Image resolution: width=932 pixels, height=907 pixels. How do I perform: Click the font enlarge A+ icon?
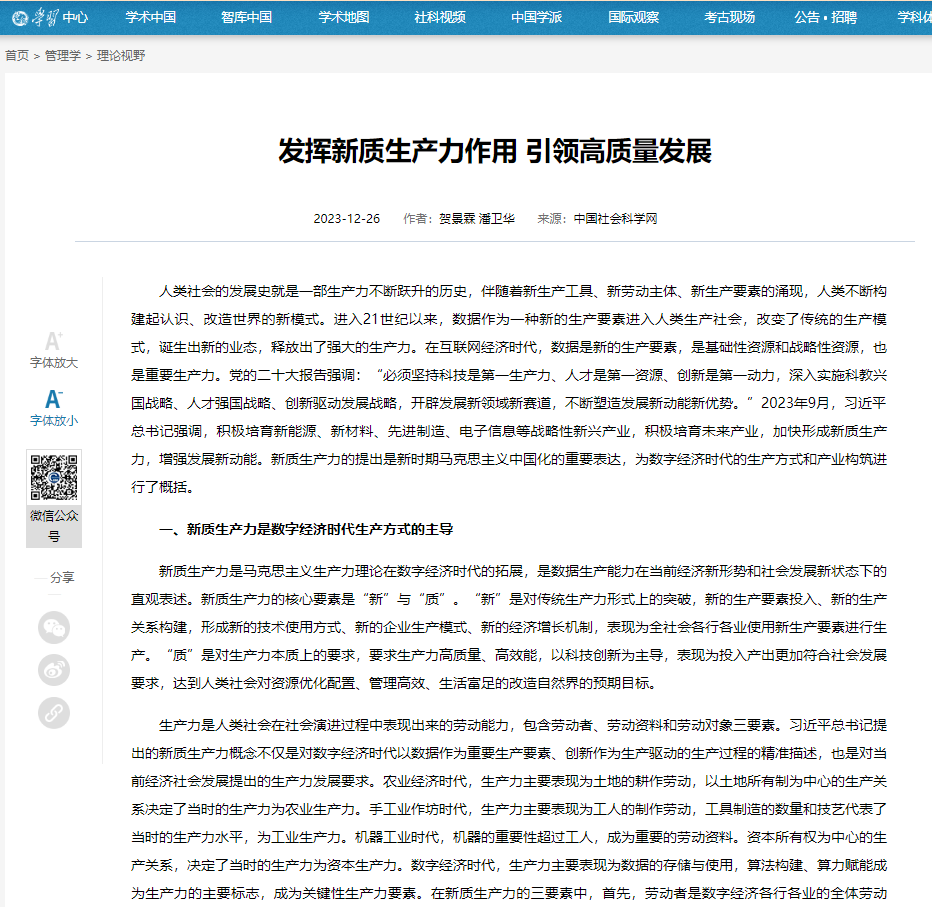[54, 341]
